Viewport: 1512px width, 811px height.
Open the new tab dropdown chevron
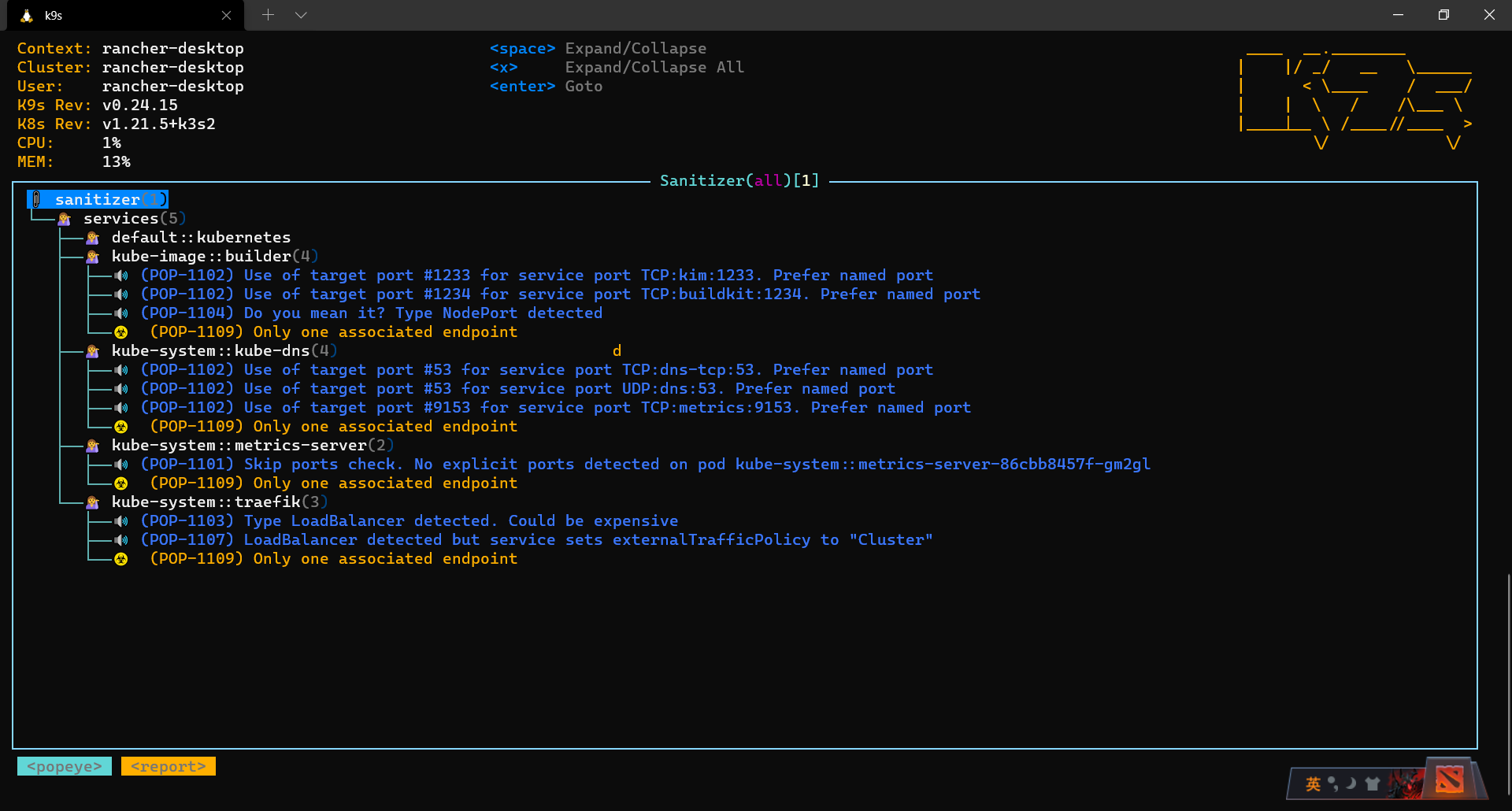pos(301,15)
